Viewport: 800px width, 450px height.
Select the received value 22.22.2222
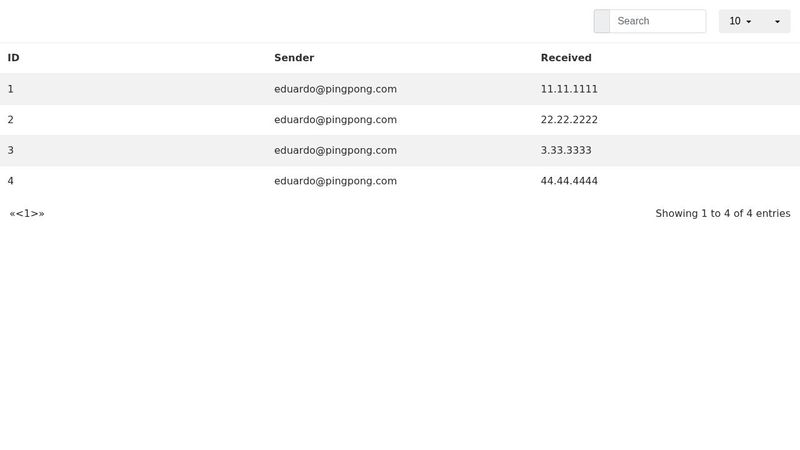(569, 120)
